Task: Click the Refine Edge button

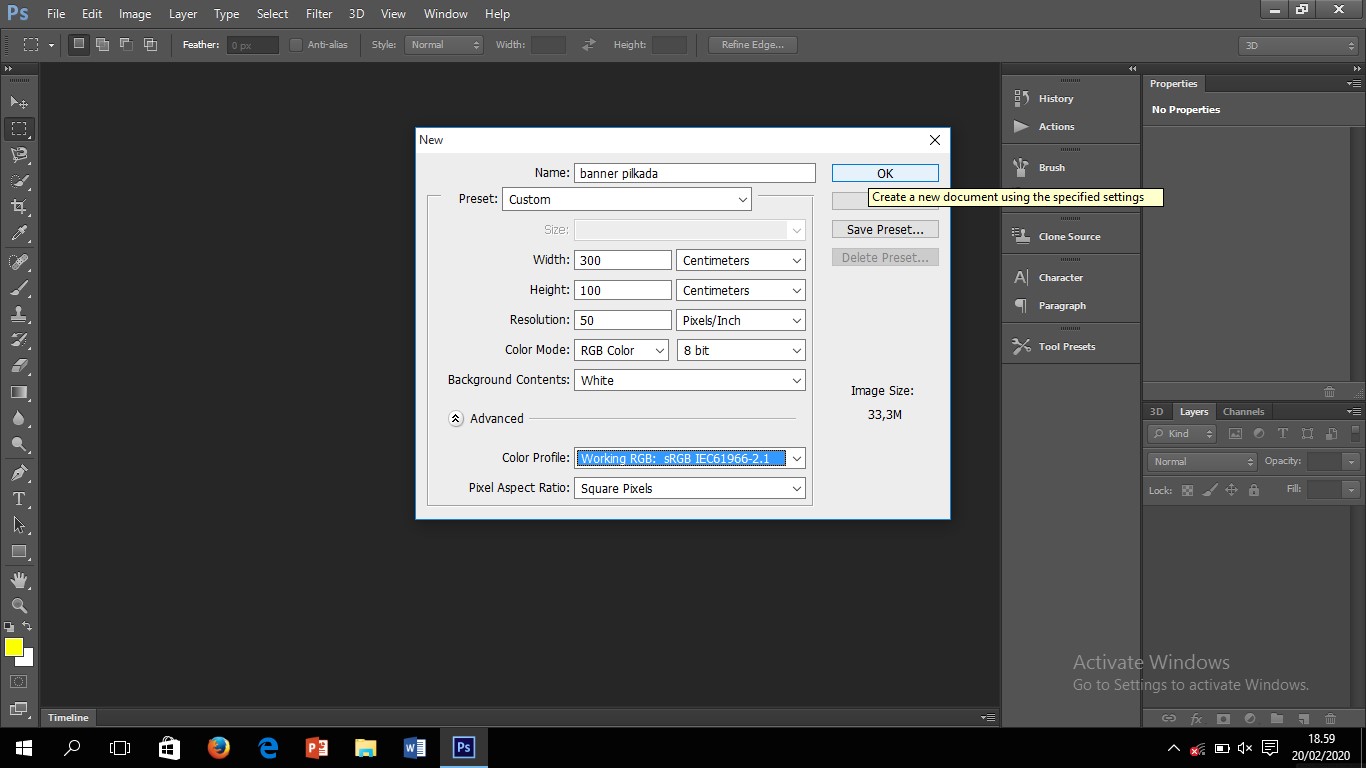Action: tap(753, 45)
